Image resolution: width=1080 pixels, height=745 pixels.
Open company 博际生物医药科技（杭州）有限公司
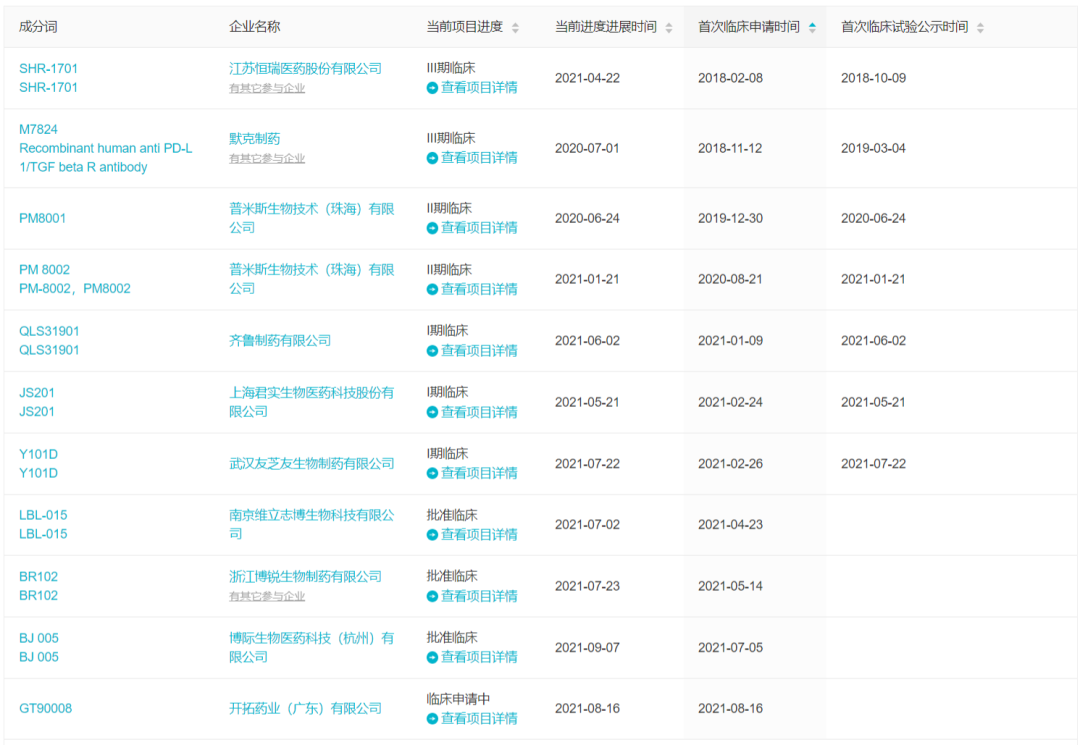point(311,647)
